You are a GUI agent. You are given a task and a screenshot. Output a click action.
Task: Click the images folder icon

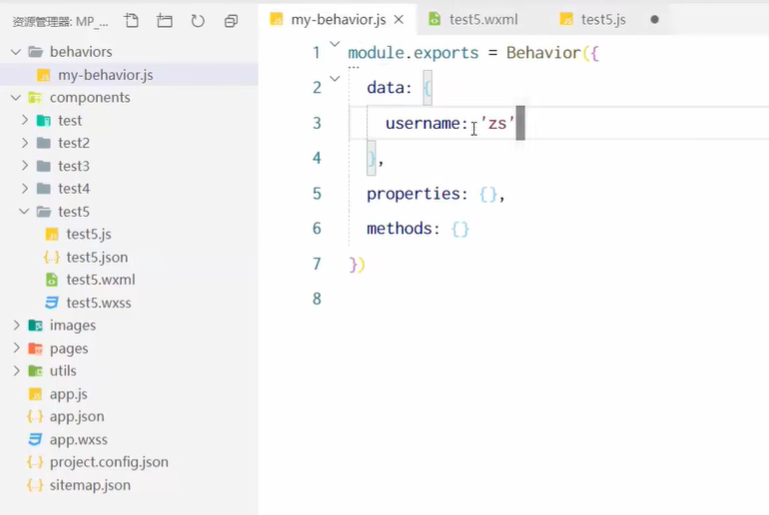coord(35,325)
